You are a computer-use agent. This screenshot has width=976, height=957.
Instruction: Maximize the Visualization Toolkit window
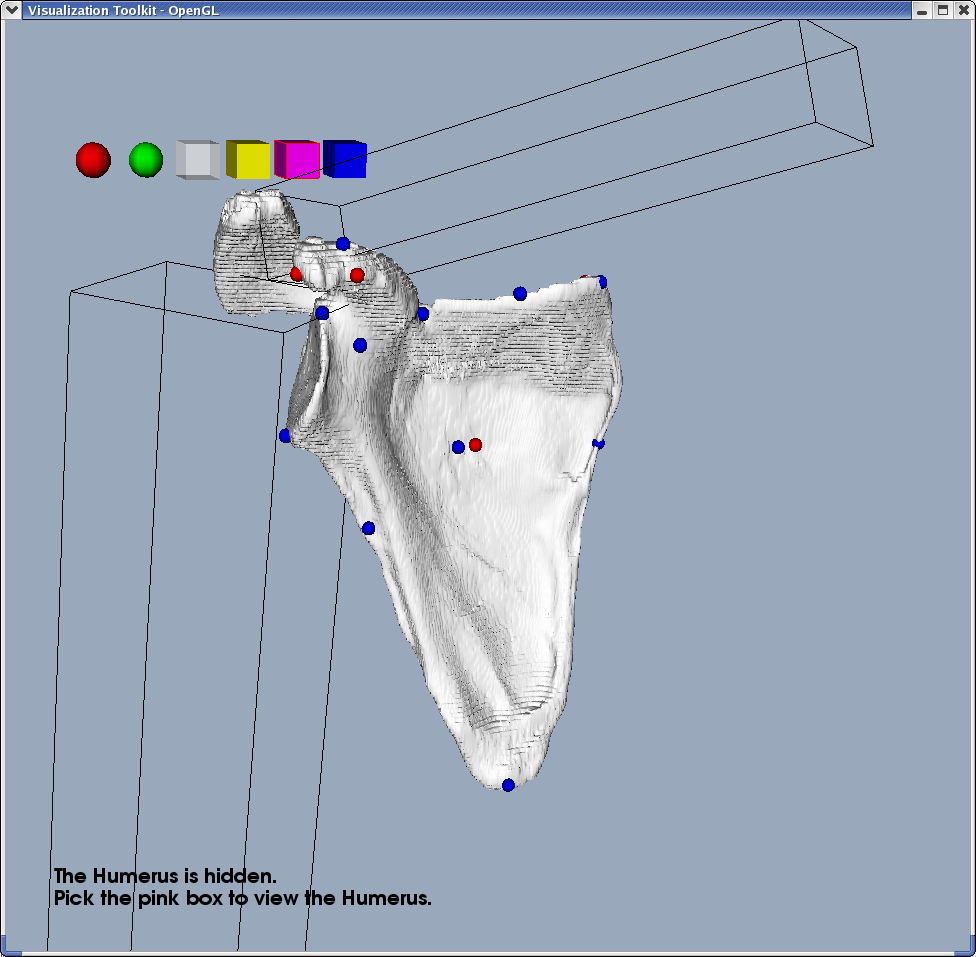click(x=942, y=10)
